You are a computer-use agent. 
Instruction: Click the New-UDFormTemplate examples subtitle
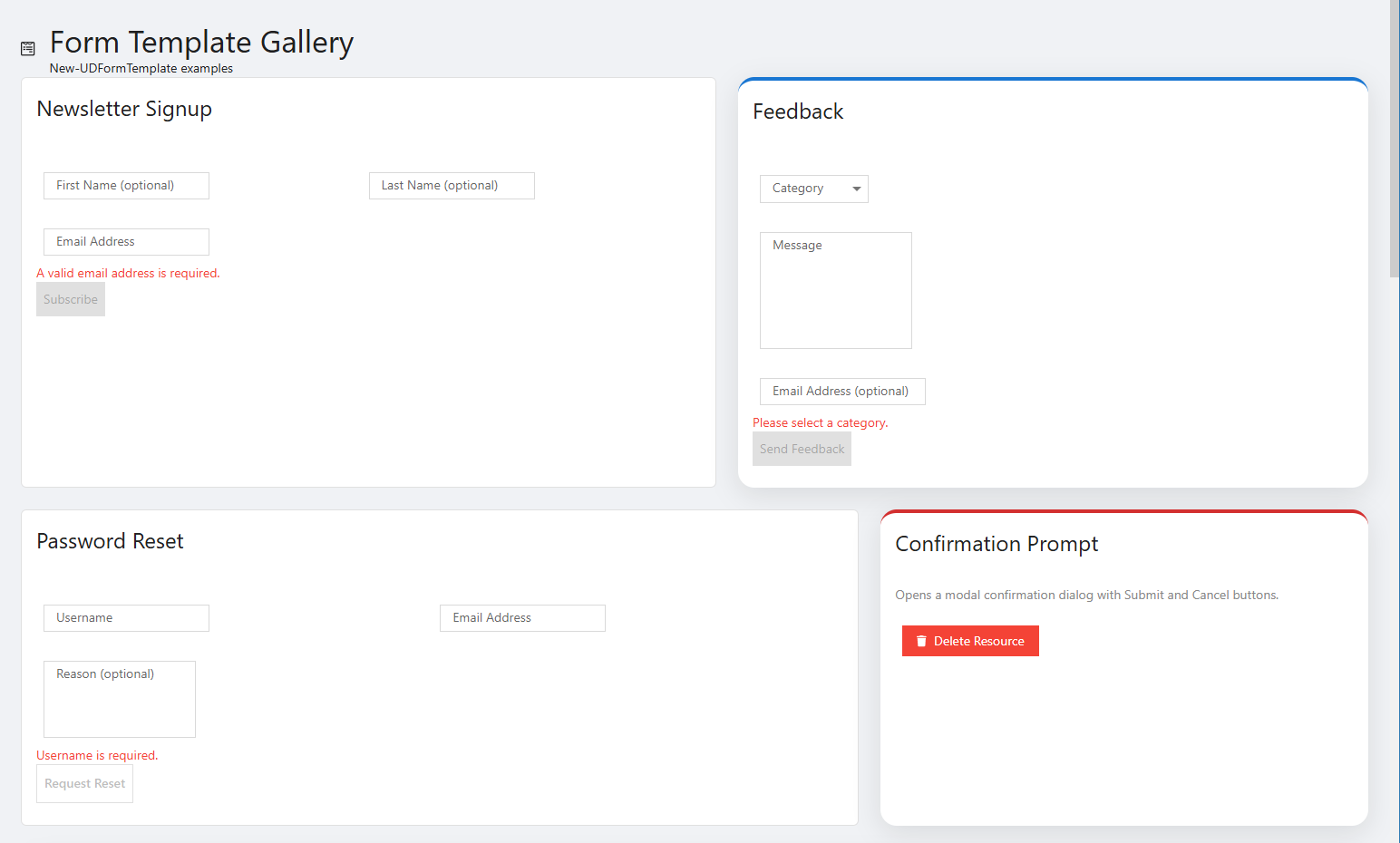tap(141, 68)
